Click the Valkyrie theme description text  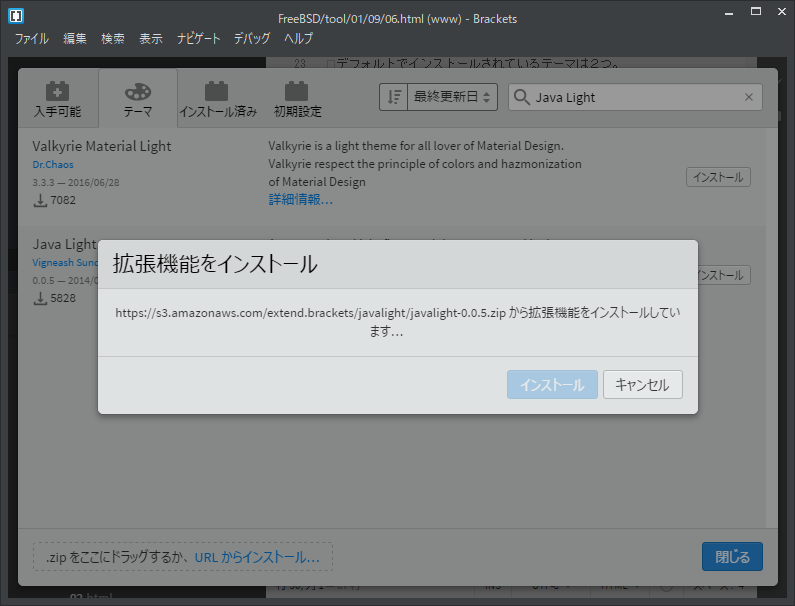point(425,164)
